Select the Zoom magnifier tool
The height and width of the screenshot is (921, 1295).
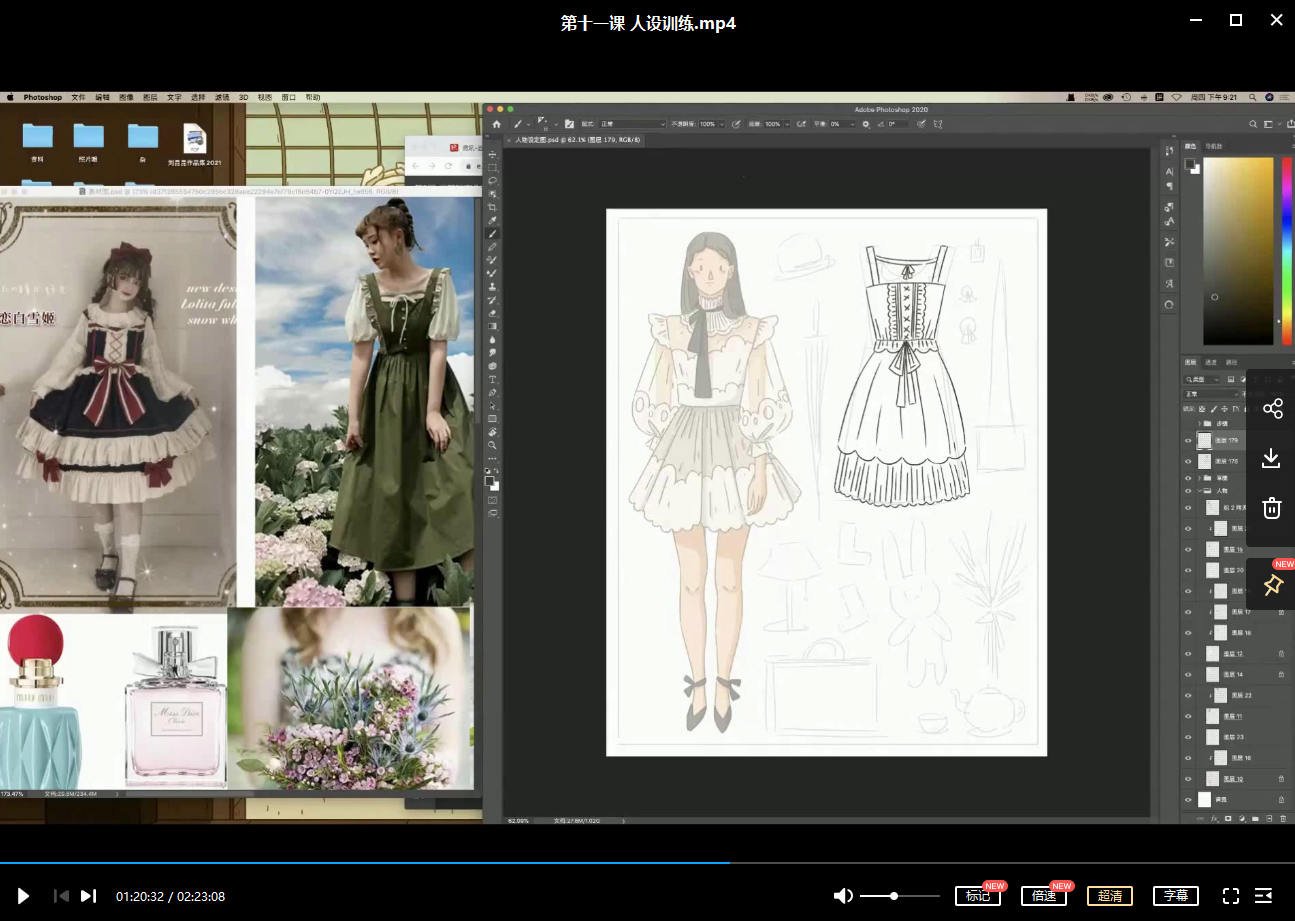coord(493,445)
